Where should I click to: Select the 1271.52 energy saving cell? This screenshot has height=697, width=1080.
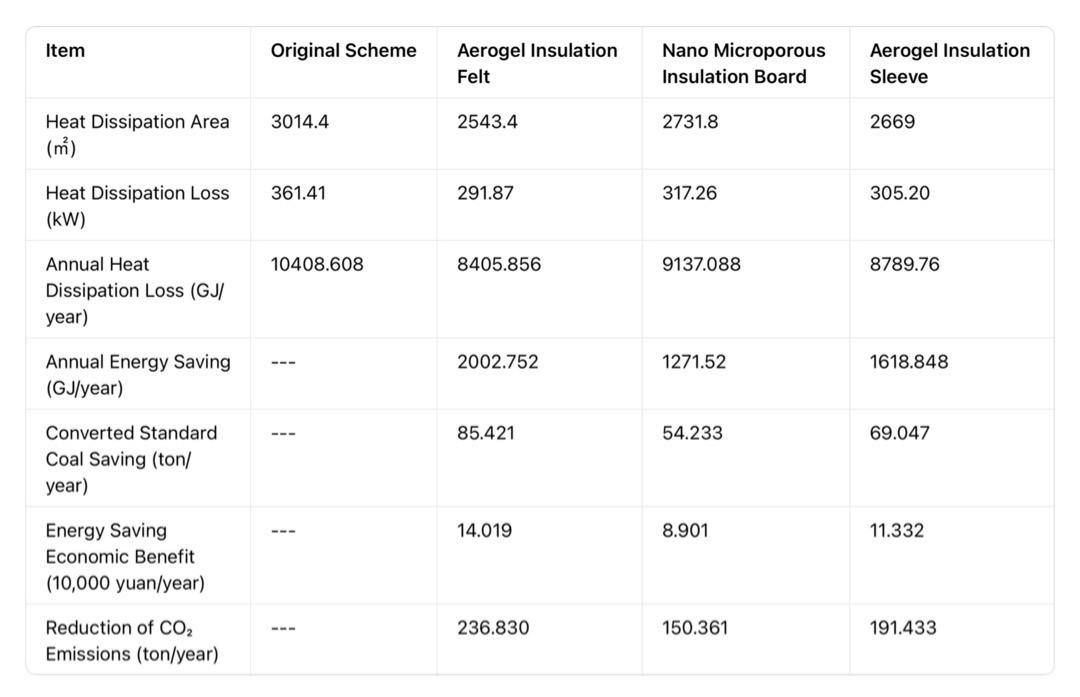[694, 361]
